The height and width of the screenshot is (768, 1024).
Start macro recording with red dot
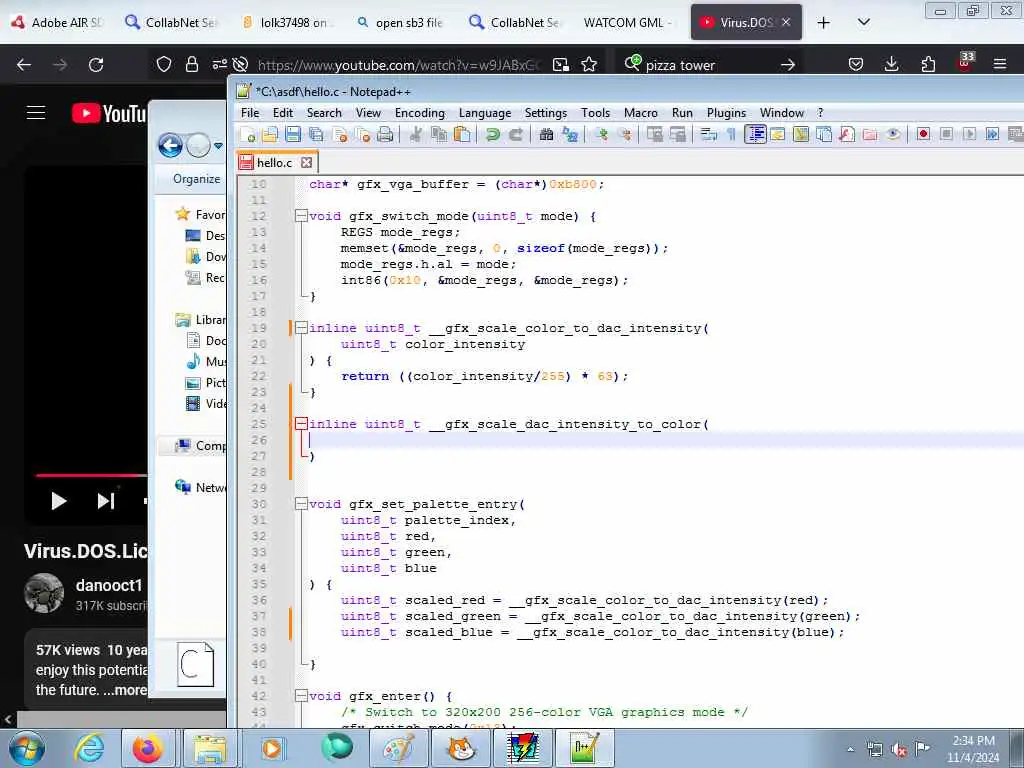click(923, 135)
